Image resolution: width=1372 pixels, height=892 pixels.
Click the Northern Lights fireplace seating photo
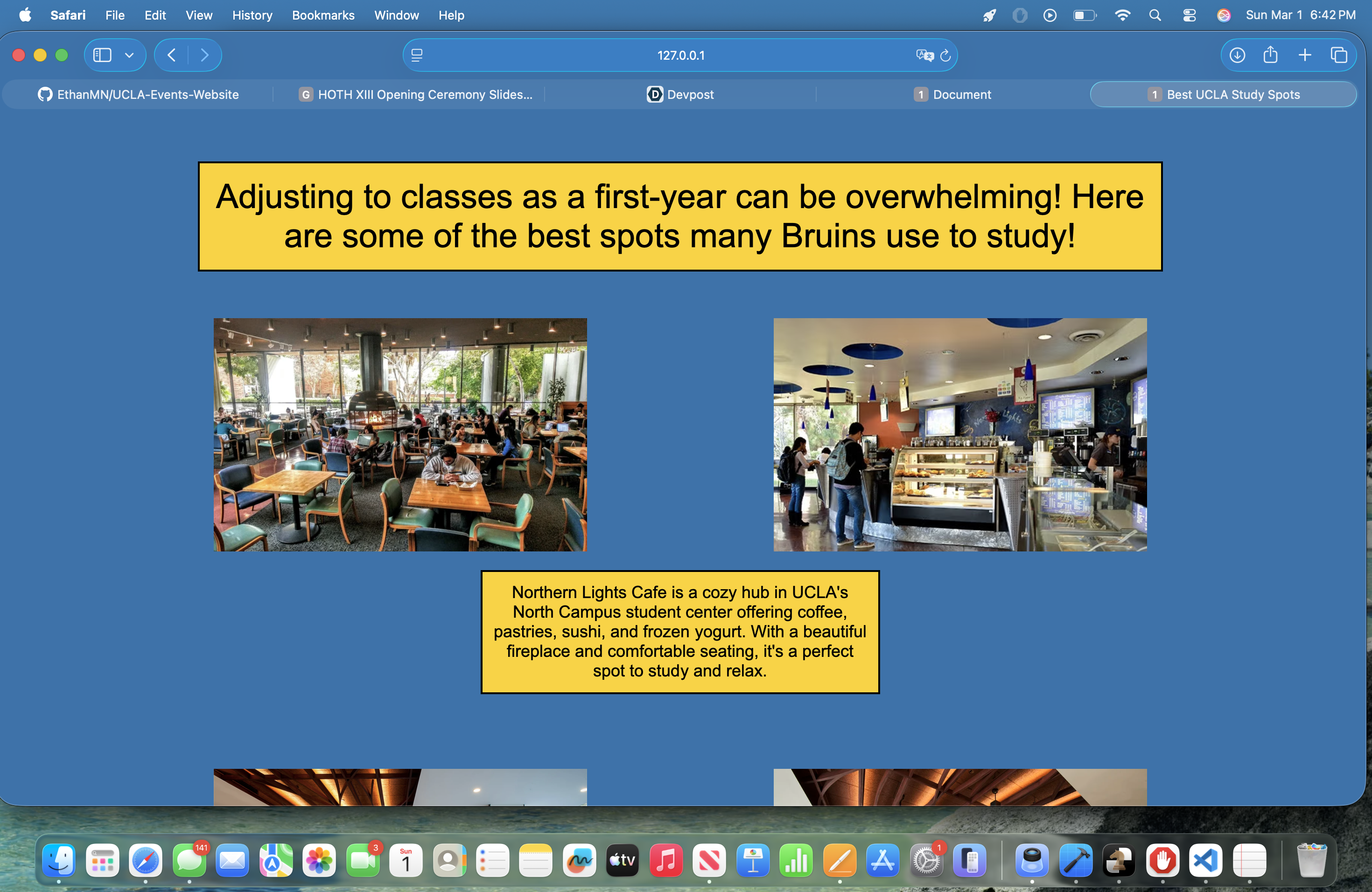(400, 434)
